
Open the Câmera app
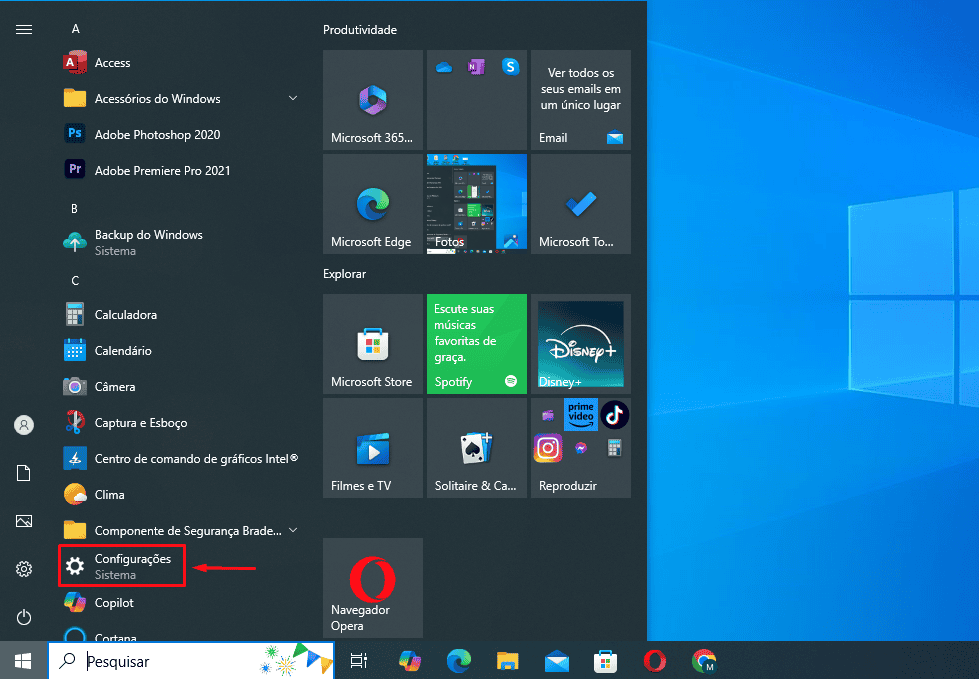pos(180,387)
